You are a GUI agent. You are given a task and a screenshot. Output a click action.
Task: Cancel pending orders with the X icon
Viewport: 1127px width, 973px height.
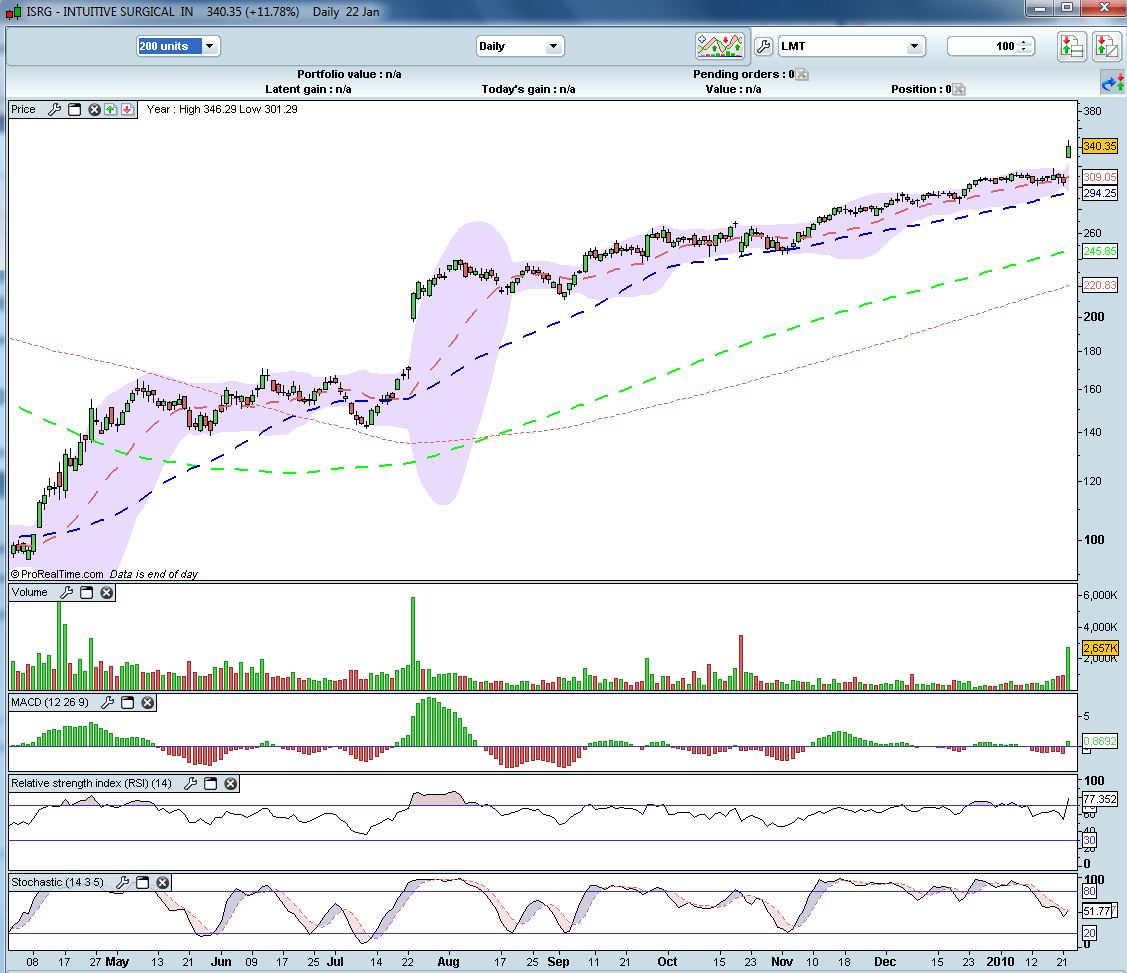(x=802, y=74)
